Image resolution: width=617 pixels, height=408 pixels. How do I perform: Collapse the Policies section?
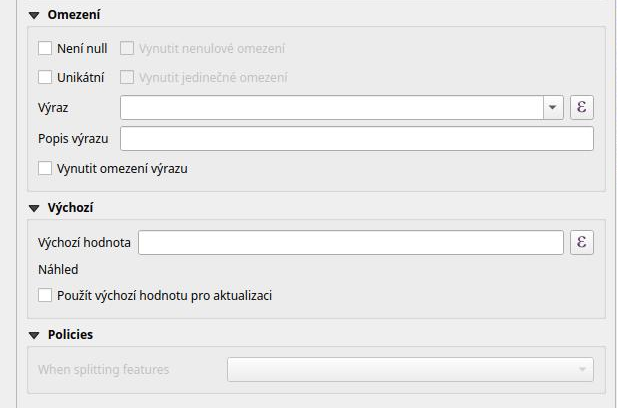tap(34, 335)
